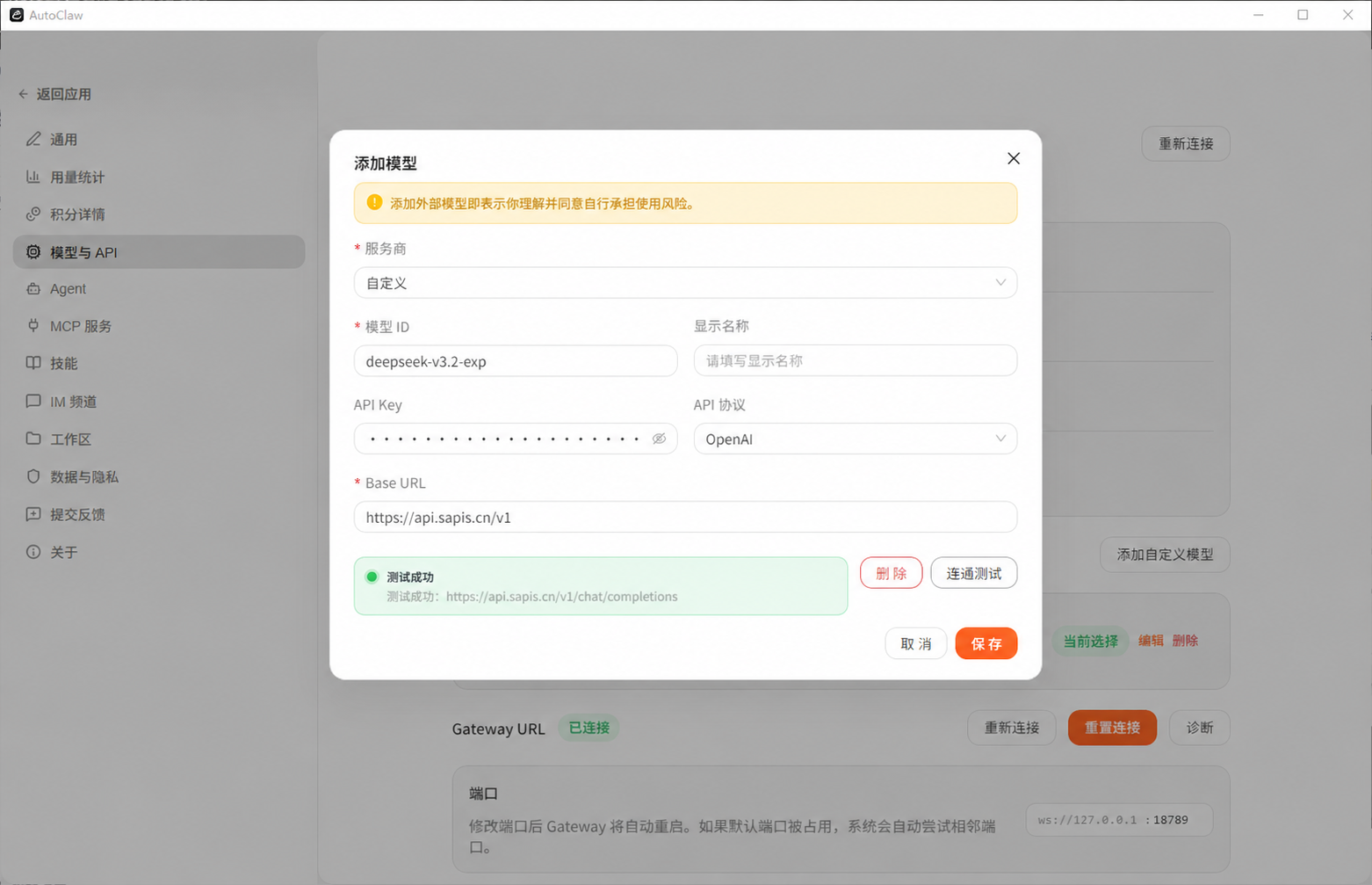This screenshot has width=1372, height=885.
Task: Click the 编辑 link beside 当前选择
Action: [x=1151, y=641]
